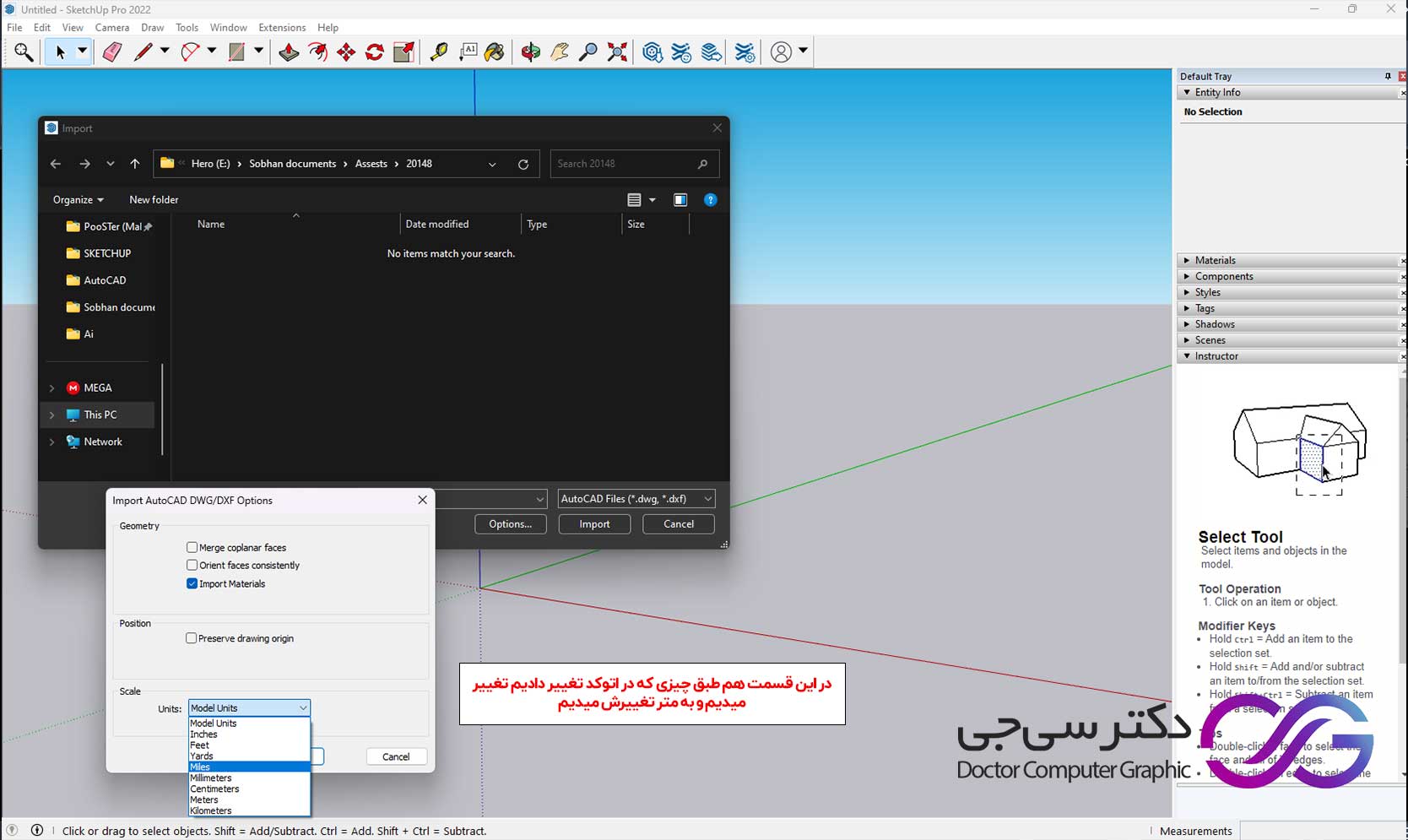
Task: Click the Search 20148 field
Action: [635, 164]
